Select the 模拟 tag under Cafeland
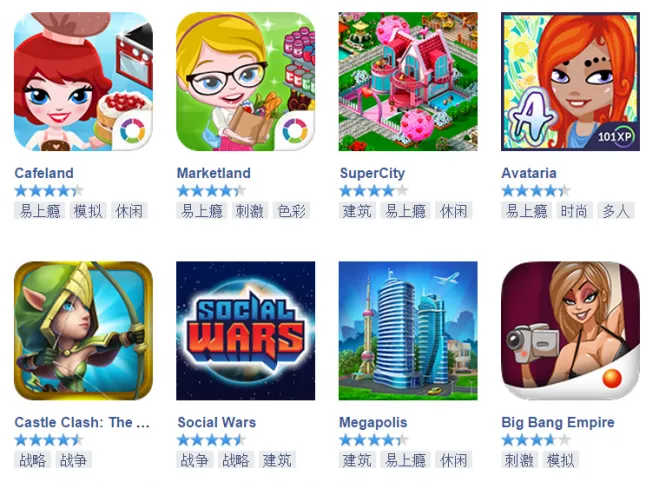Image resolution: width=646 pixels, height=482 pixels. (x=88, y=211)
